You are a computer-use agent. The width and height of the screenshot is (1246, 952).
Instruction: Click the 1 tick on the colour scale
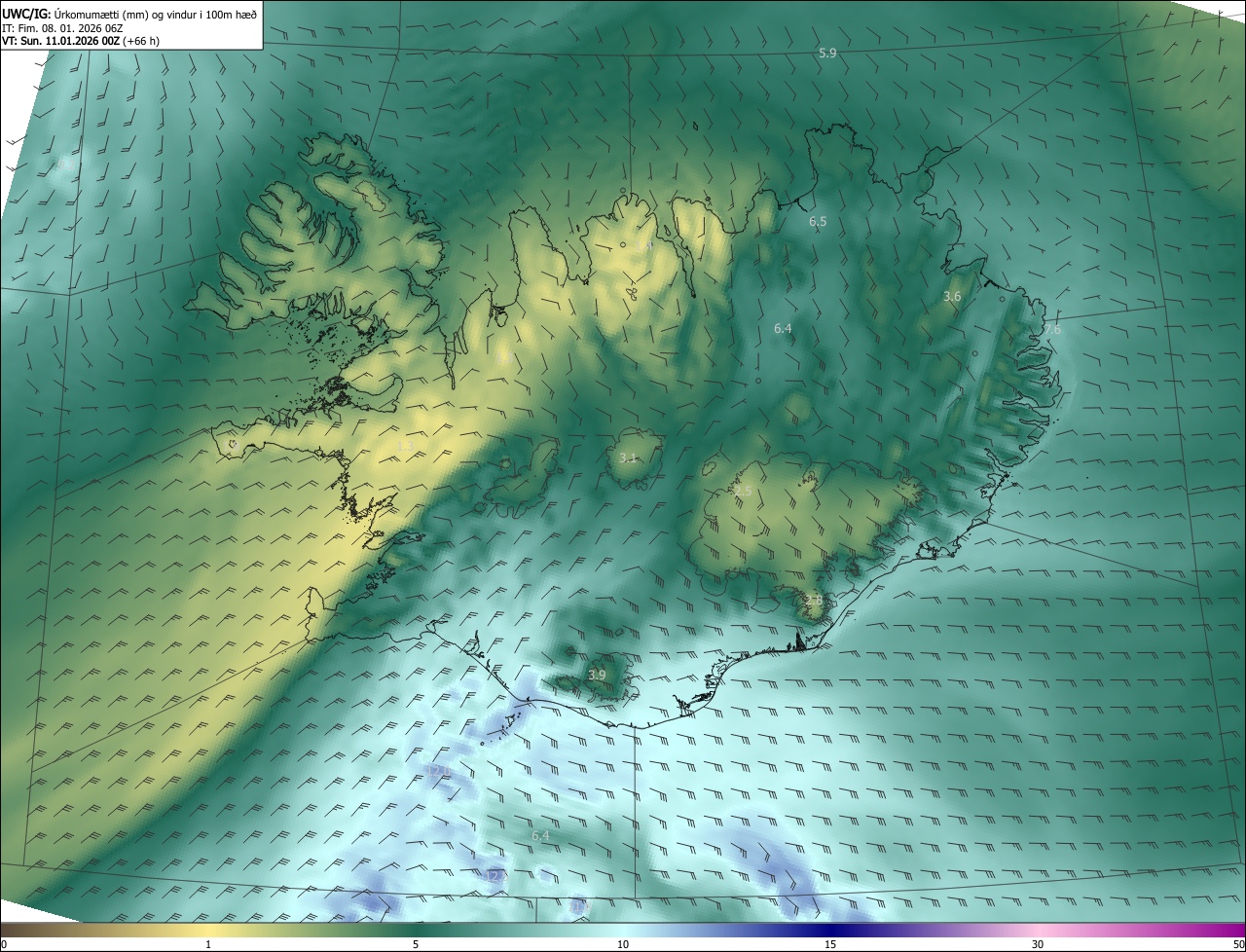click(208, 944)
